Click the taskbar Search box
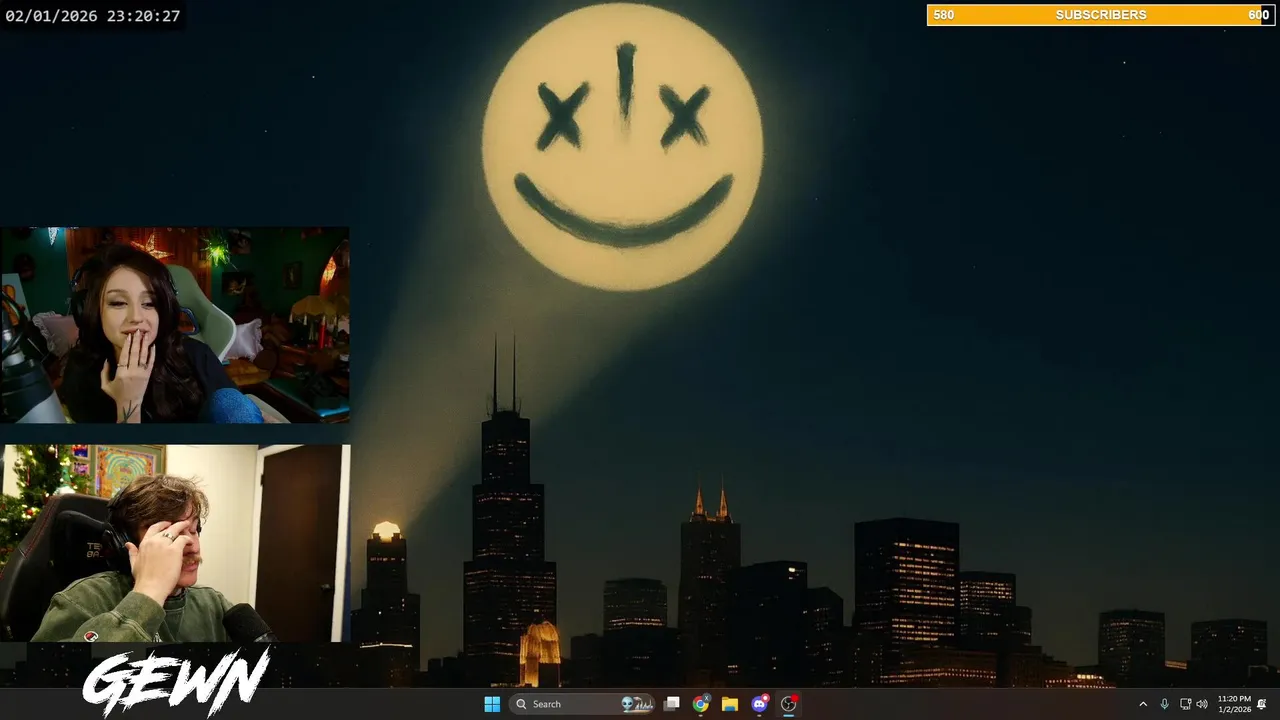1280x720 pixels. [x=582, y=704]
